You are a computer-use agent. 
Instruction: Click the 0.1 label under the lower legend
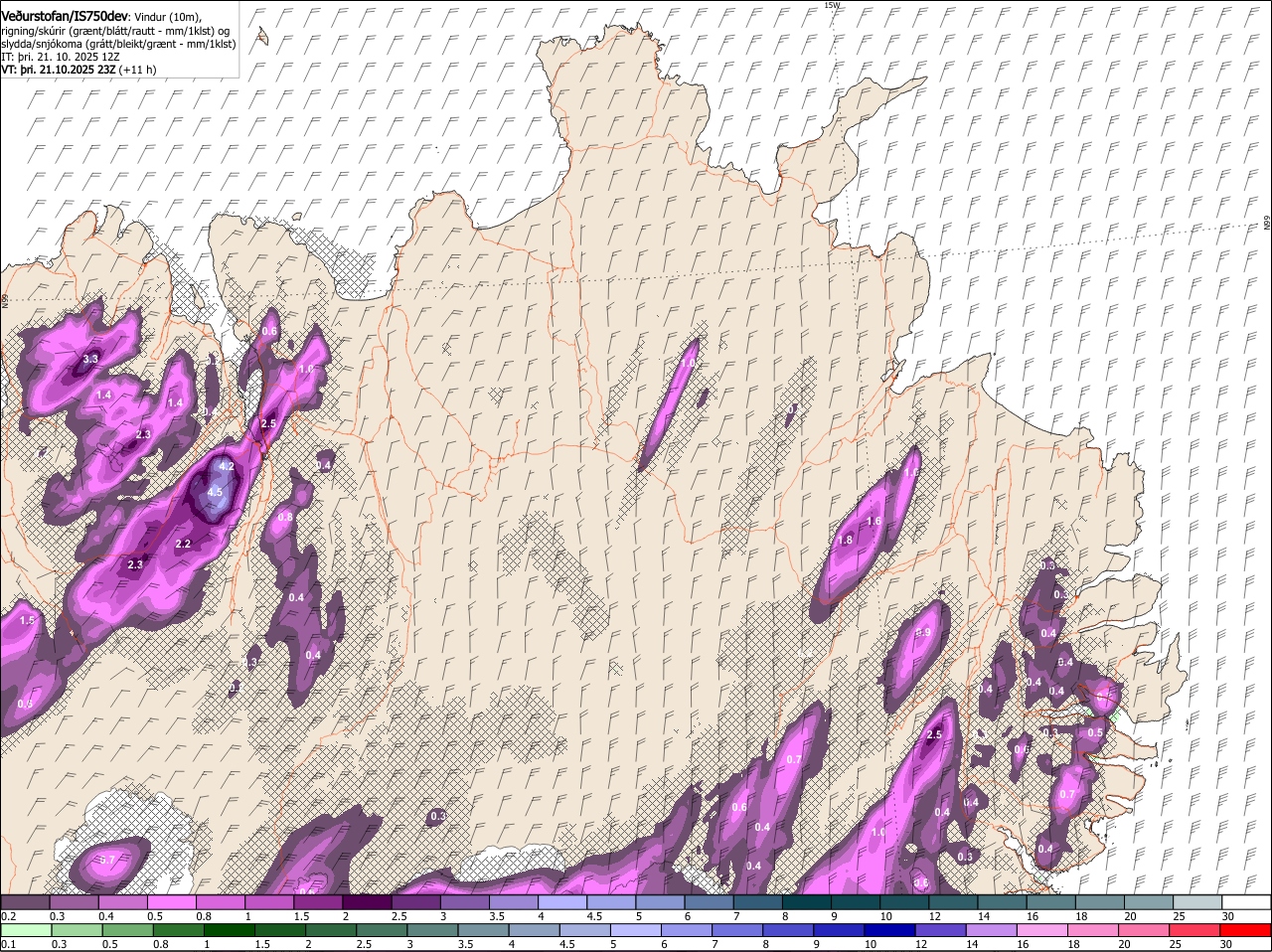(x=8, y=944)
